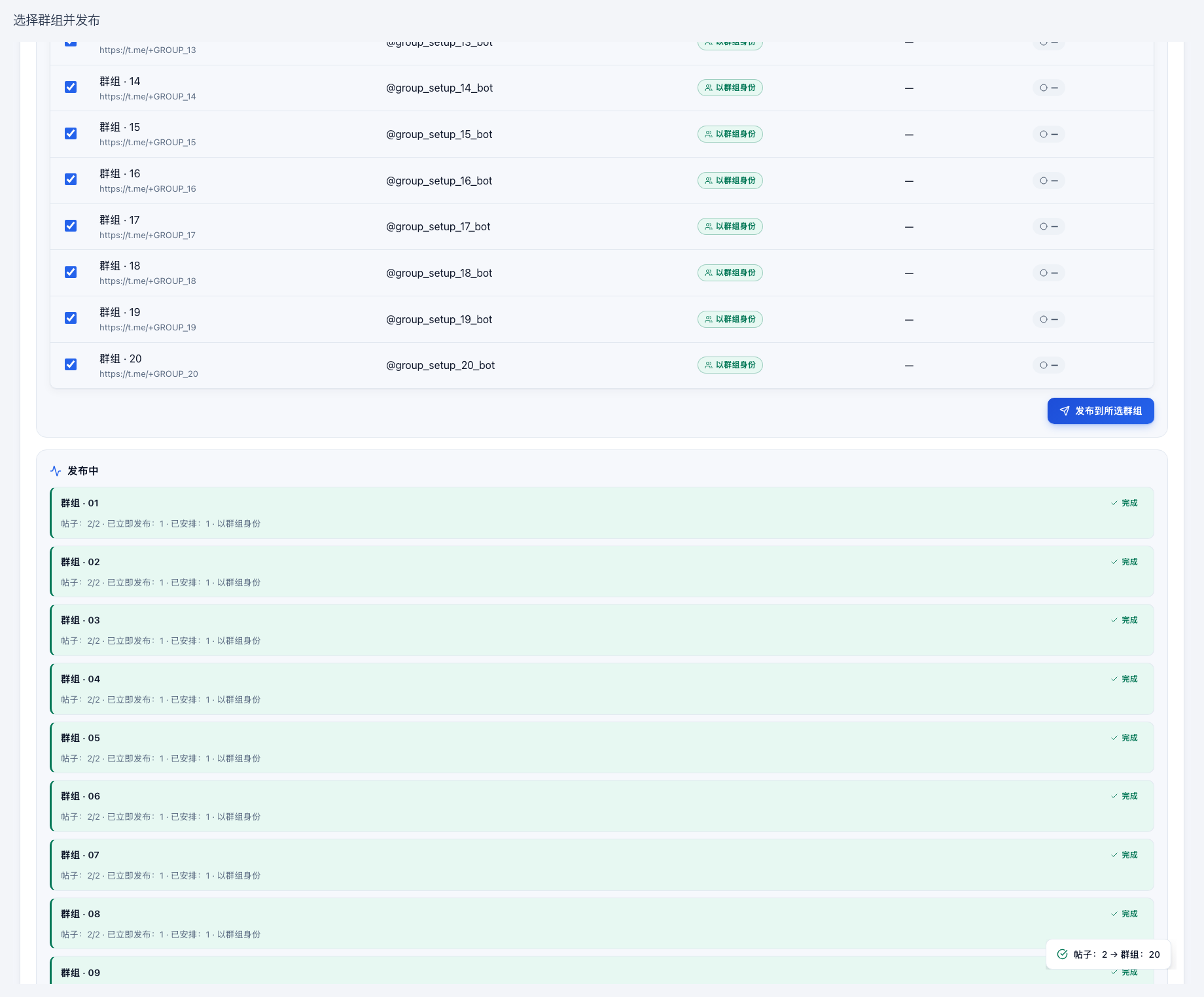Click the 帖子: 2 → 群组: 20 summary toast
This screenshot has height=997, width=1204.
point(1108,954)
